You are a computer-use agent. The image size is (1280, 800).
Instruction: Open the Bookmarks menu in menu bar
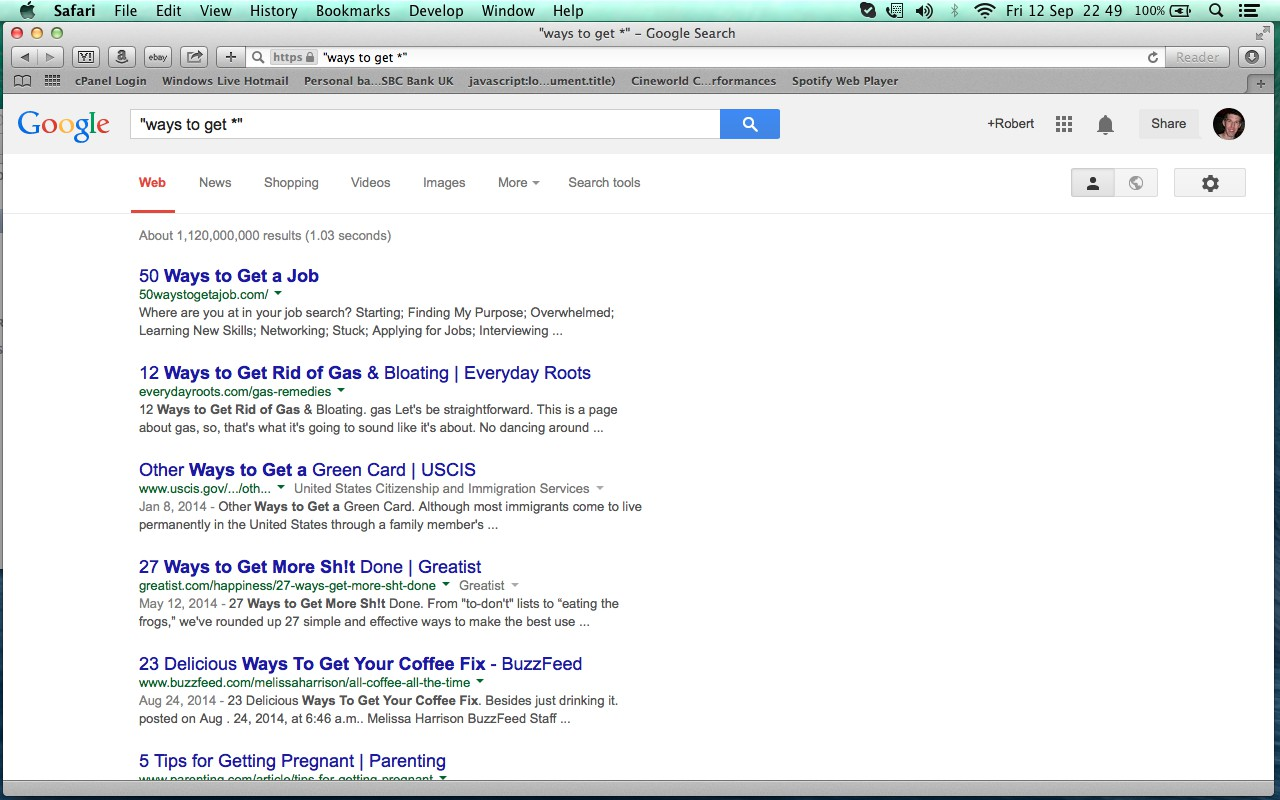pyautogui.click(x=353, y=11)
